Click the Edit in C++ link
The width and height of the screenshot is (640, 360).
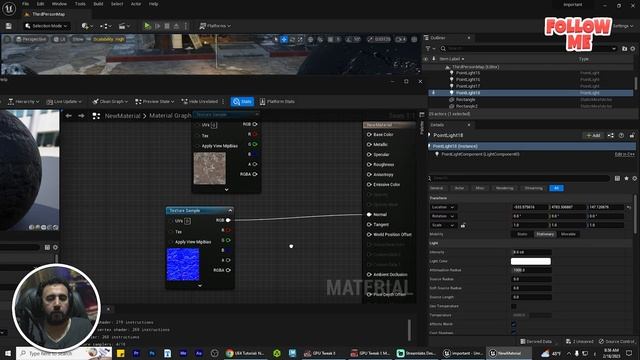[624, 154]
